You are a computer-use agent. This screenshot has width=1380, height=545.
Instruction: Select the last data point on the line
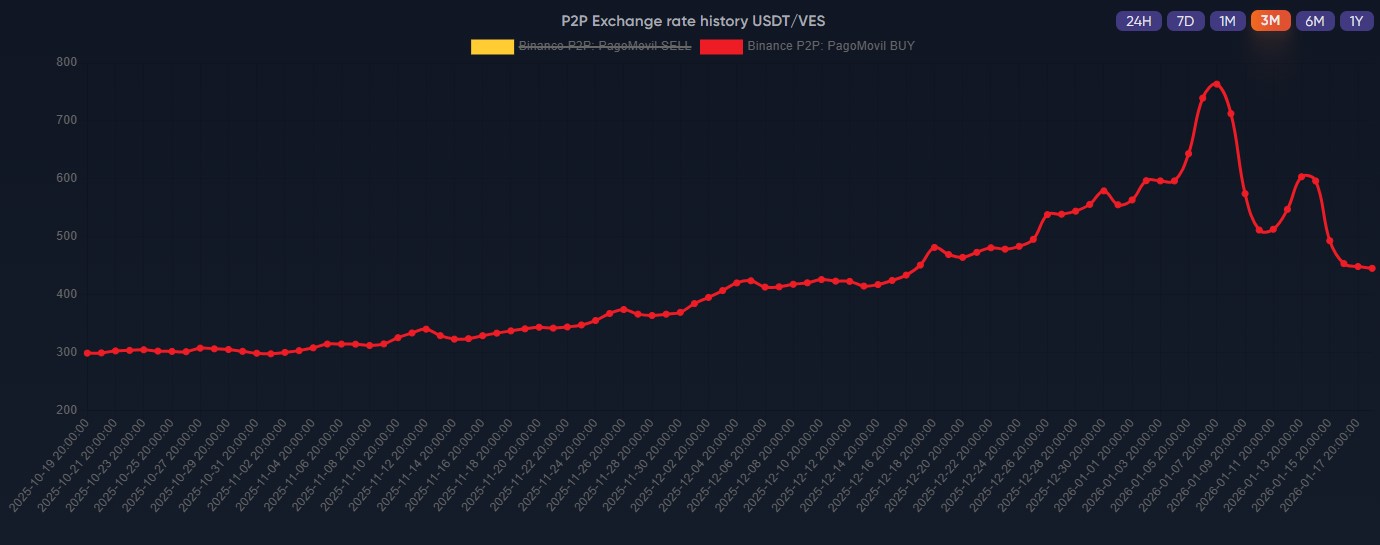pos(1372,268)
